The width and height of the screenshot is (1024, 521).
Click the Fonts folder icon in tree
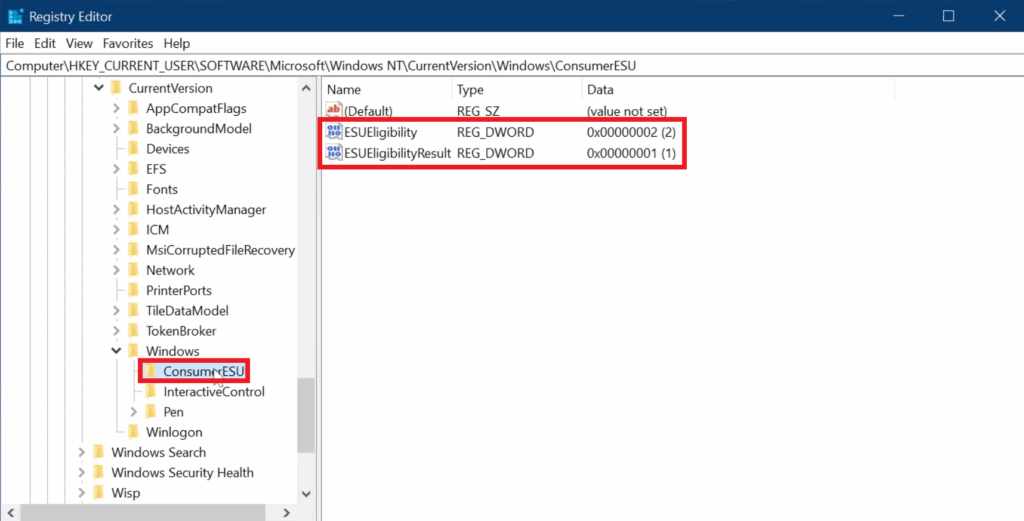tap(133, 189)
